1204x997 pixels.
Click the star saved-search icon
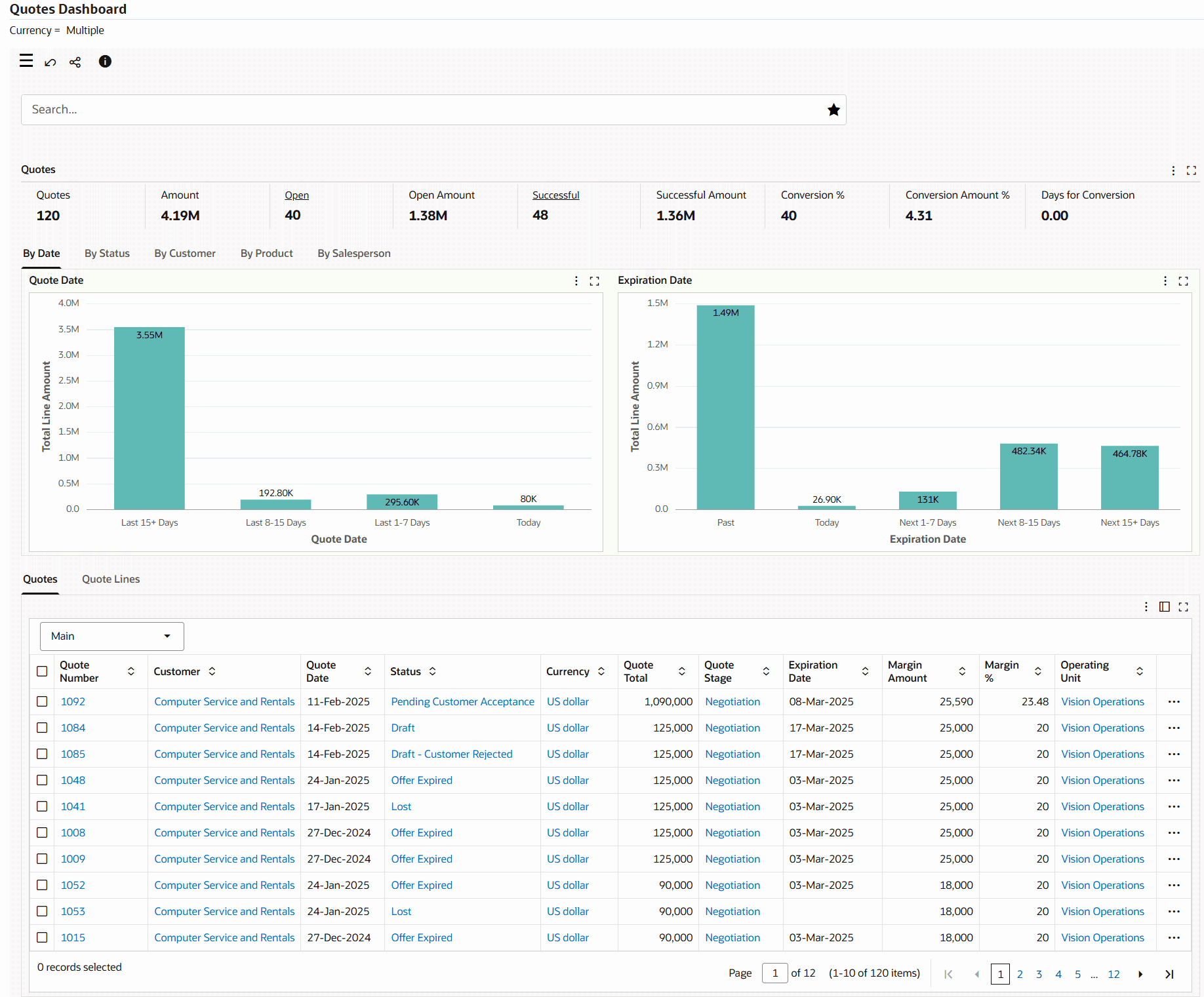tap(833, 110)
